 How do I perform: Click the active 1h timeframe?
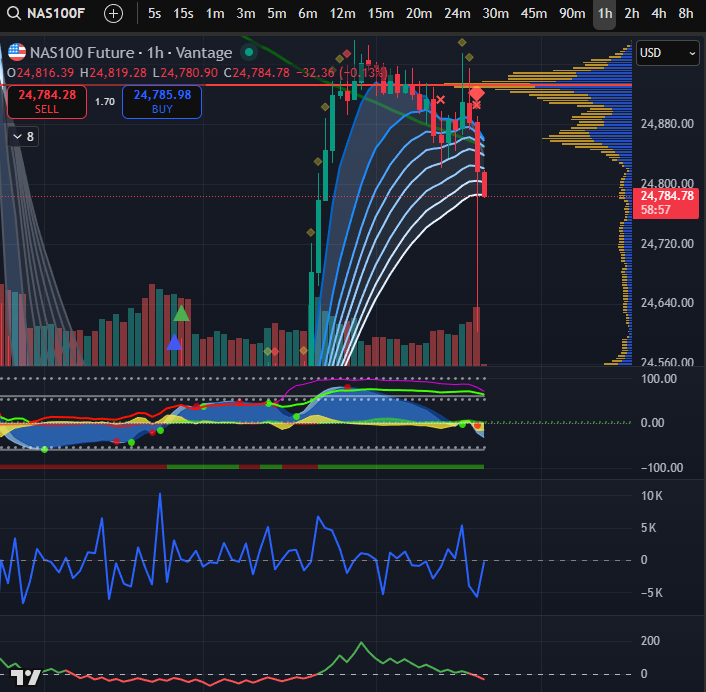pyautogui.click(x=605, y=14)
